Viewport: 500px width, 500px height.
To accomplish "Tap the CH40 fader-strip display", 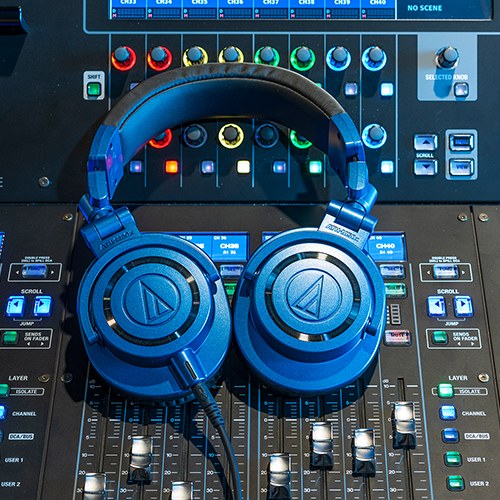I will [386, 247].
